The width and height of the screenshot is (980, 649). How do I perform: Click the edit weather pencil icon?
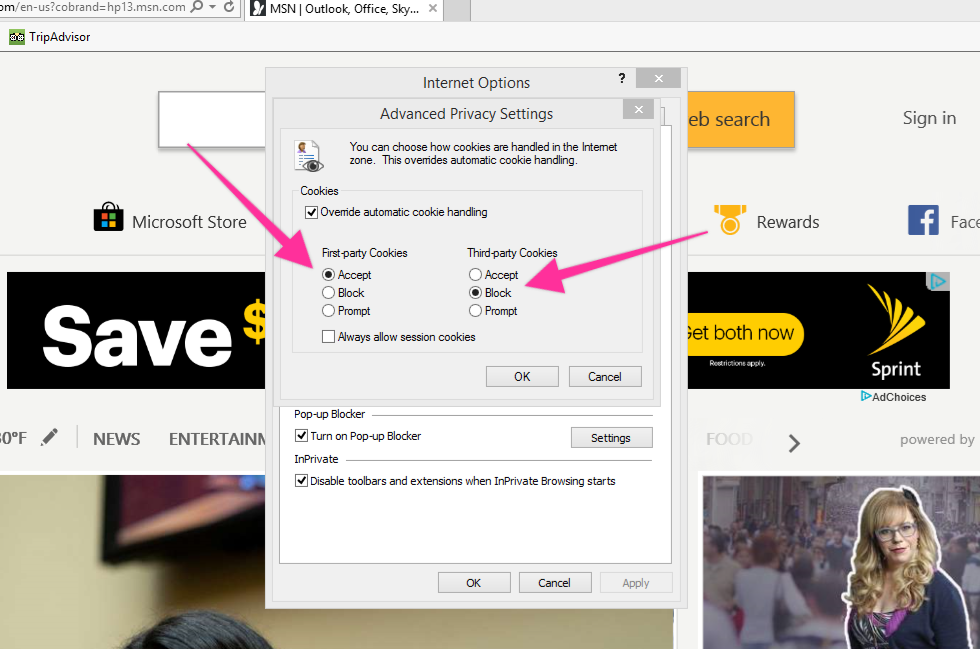[x=49, y=437]
